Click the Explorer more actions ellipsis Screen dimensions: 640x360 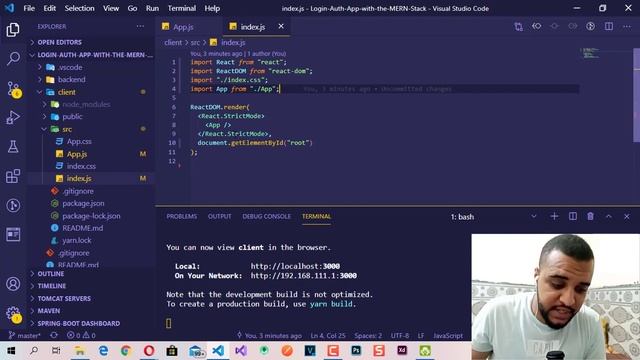point(140,27)
